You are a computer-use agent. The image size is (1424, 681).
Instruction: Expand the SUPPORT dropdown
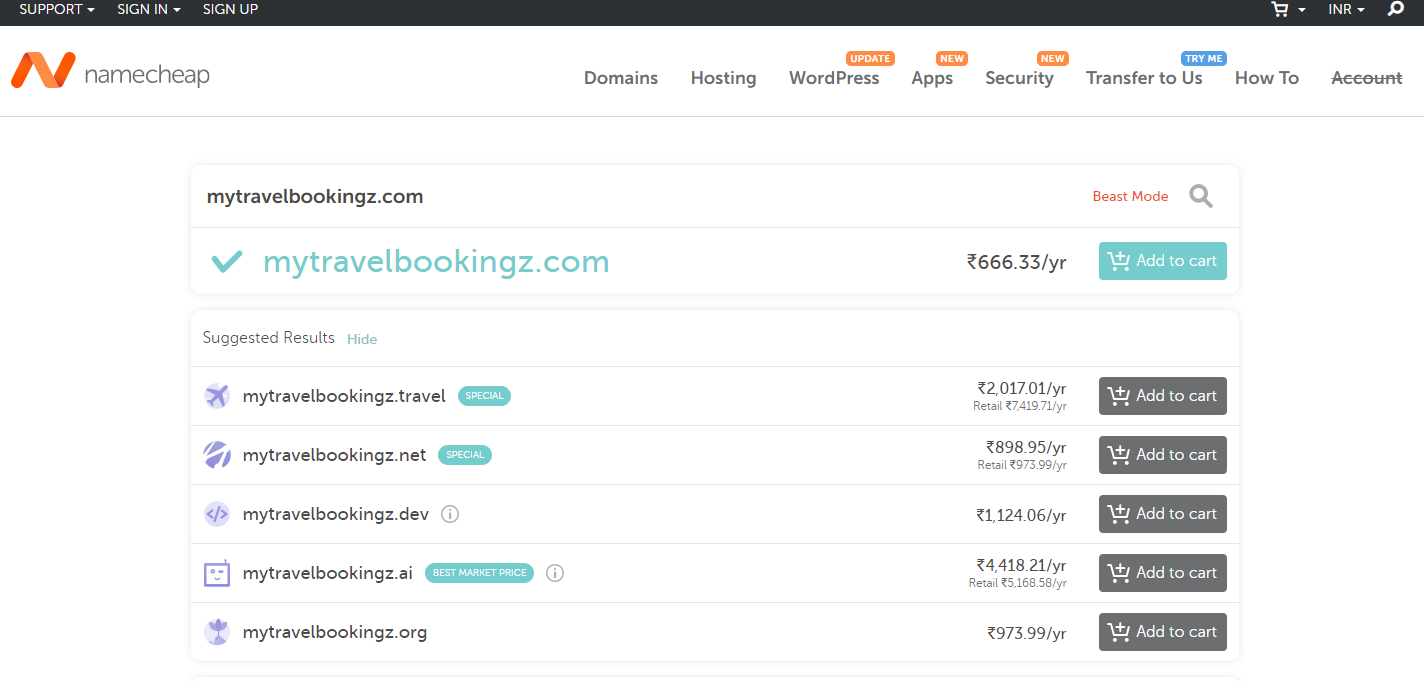tap(57, 9)
